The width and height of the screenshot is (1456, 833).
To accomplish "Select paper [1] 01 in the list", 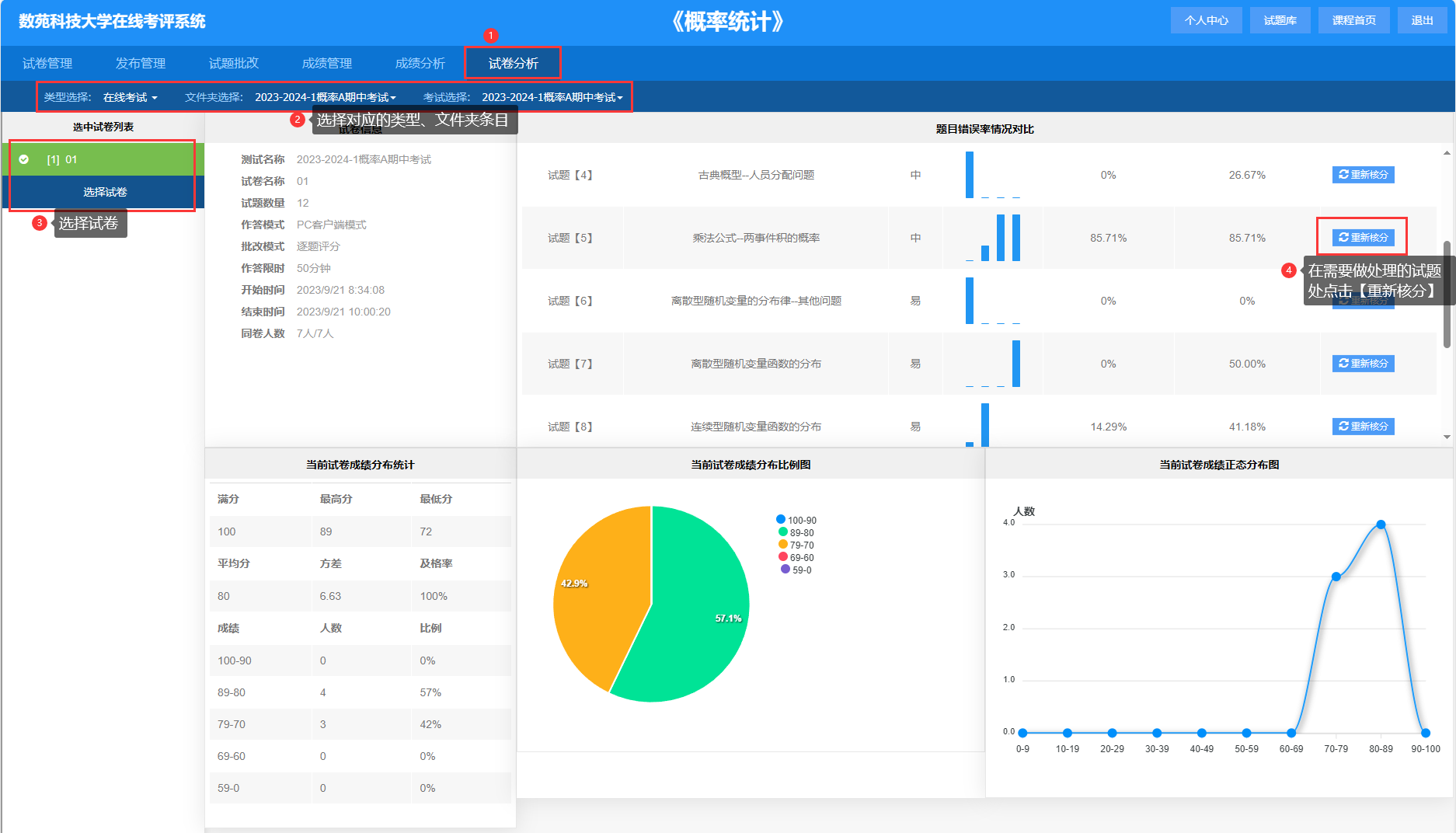I will [x=103, y=159].
